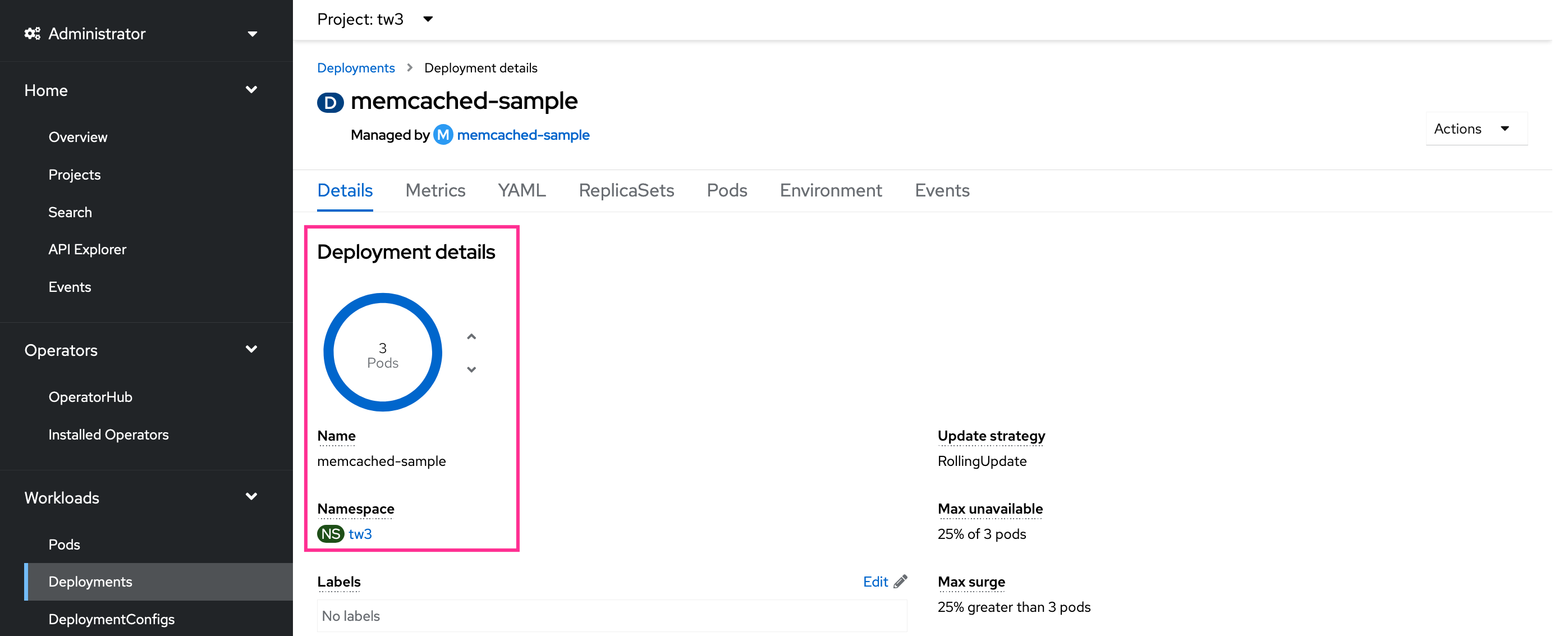Click the Administrator gears icon
This screenshot has width=1568, height=636.
coord(32,34)
